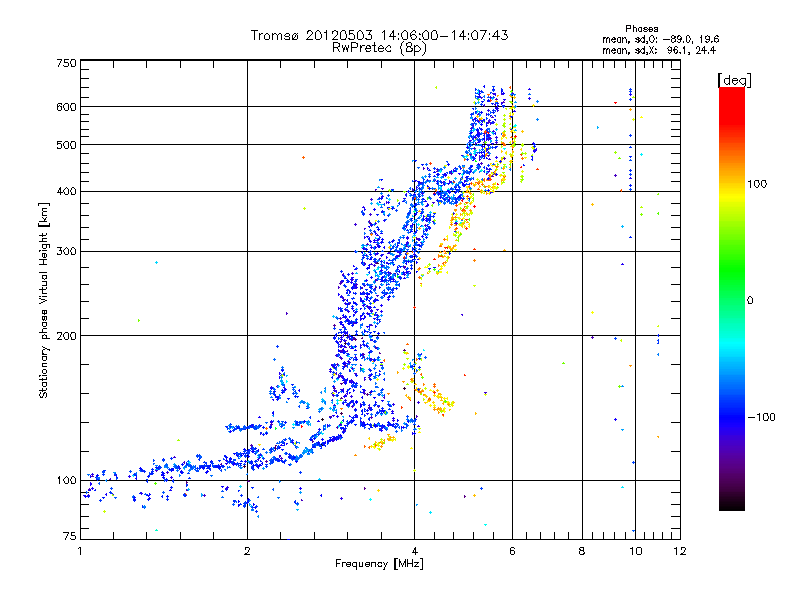
Task: Click the colorbar label "0"
Action: (750, 300)
